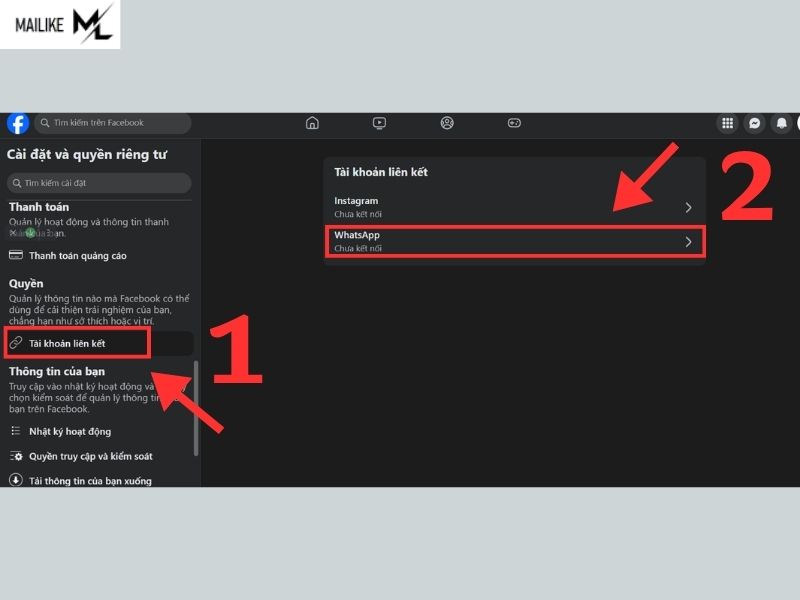Click the link icon beside Tài khoản liên kết
Viewport: 800px width, 600px height.
click(x=16, y=343)
